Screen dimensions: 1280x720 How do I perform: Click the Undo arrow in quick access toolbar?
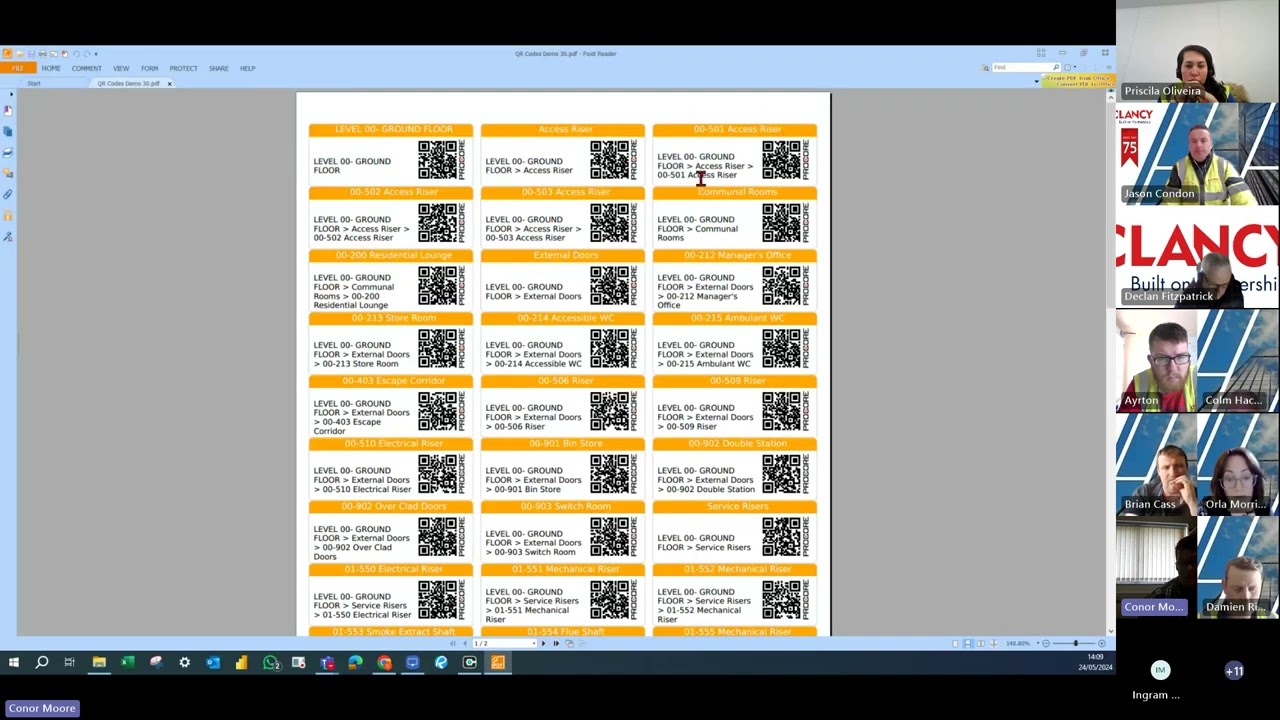coord(75,54)
